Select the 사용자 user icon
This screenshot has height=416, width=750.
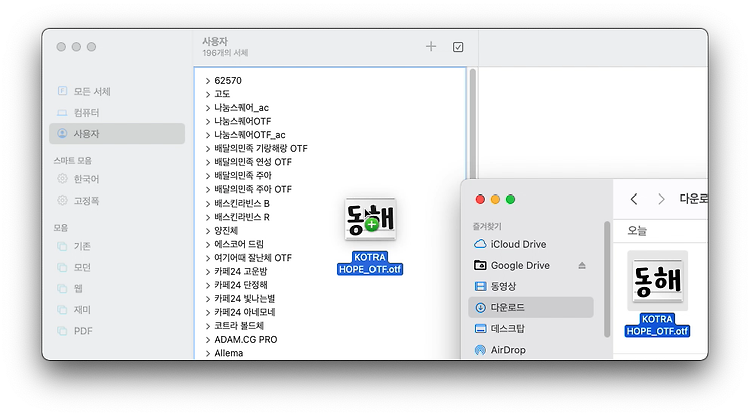pos(62,133)
